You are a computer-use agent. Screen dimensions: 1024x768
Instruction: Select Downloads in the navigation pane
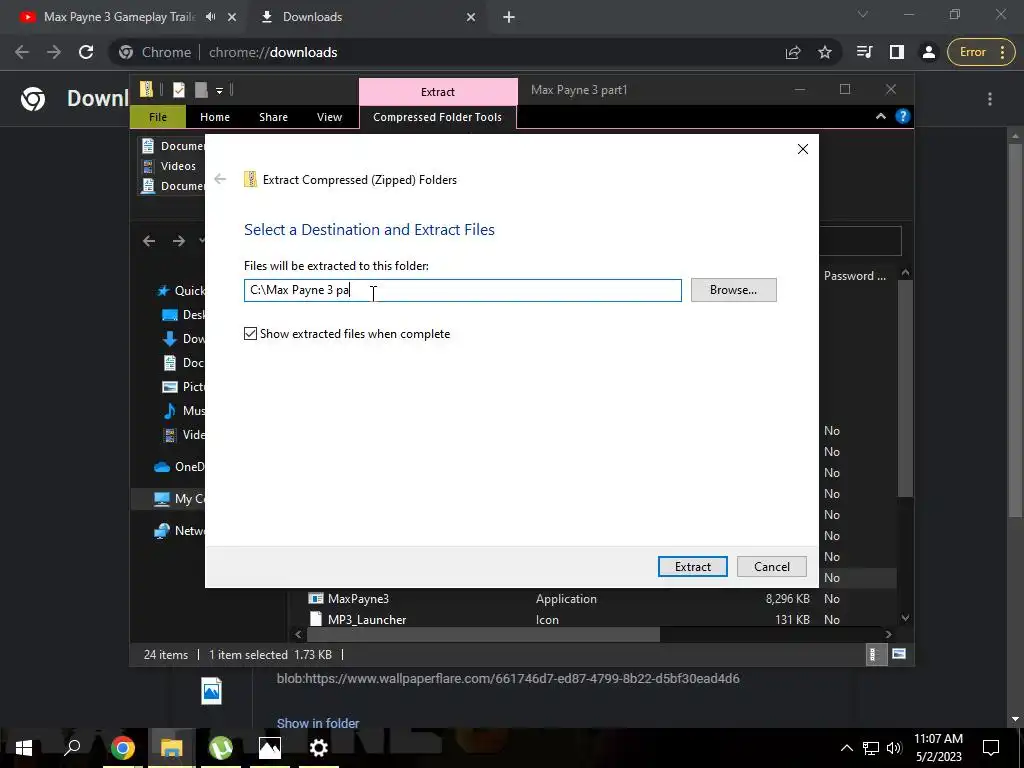184,338
